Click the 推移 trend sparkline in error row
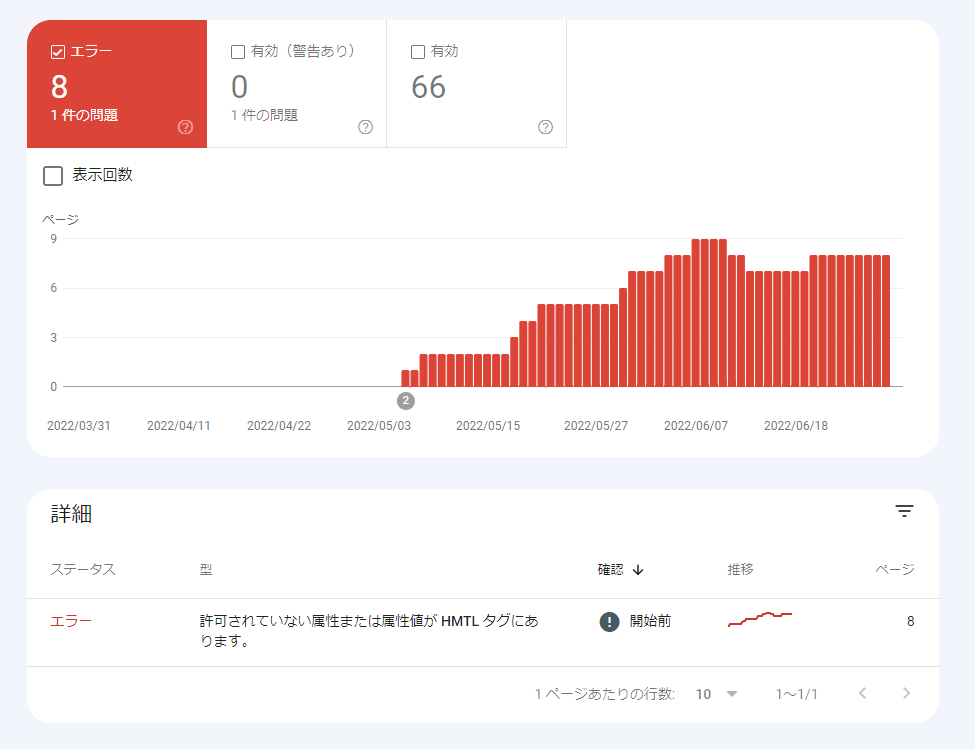The image size is (975, 749). tap(760, 620)
